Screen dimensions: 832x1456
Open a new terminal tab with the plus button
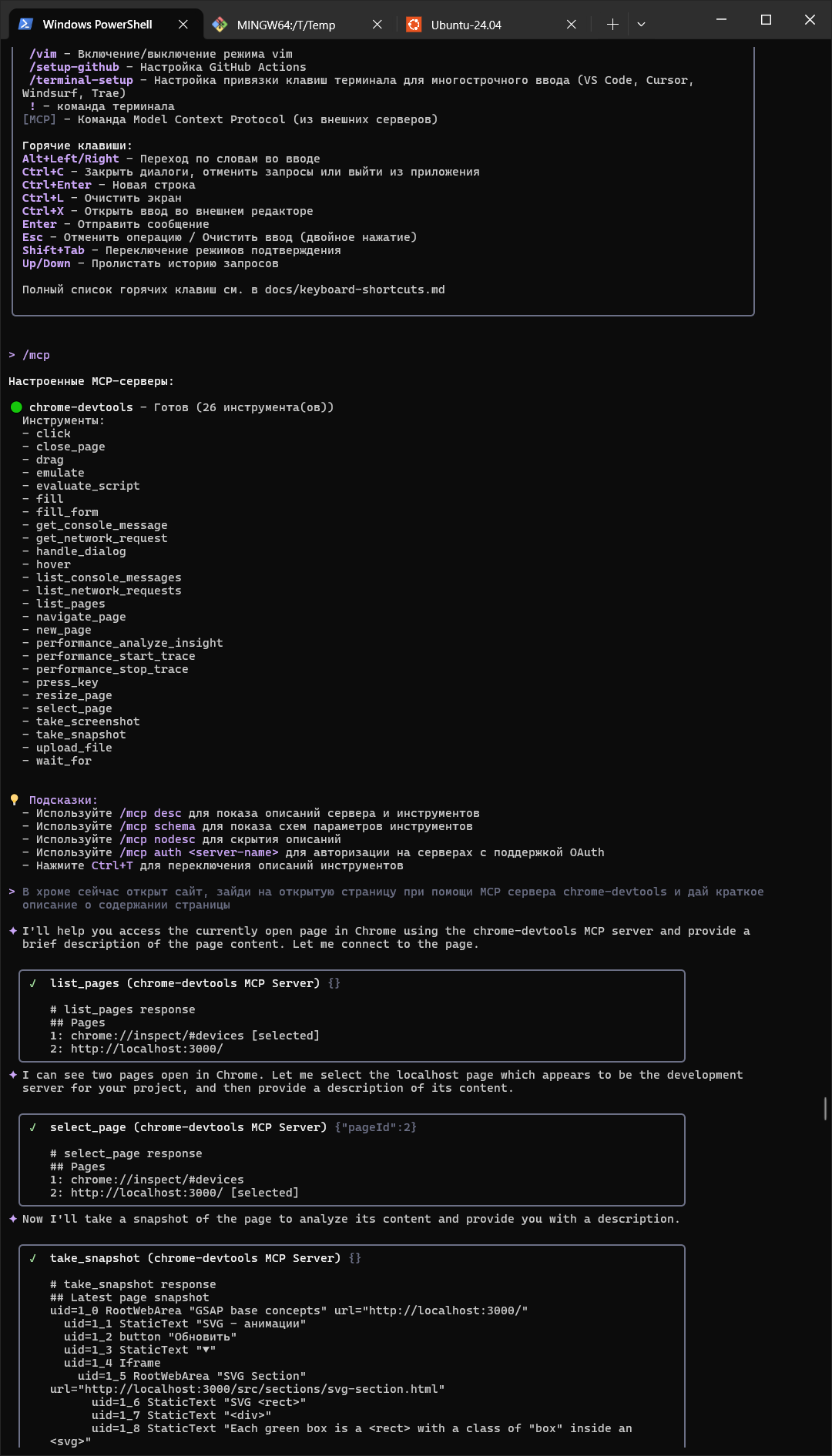[612, 25]
